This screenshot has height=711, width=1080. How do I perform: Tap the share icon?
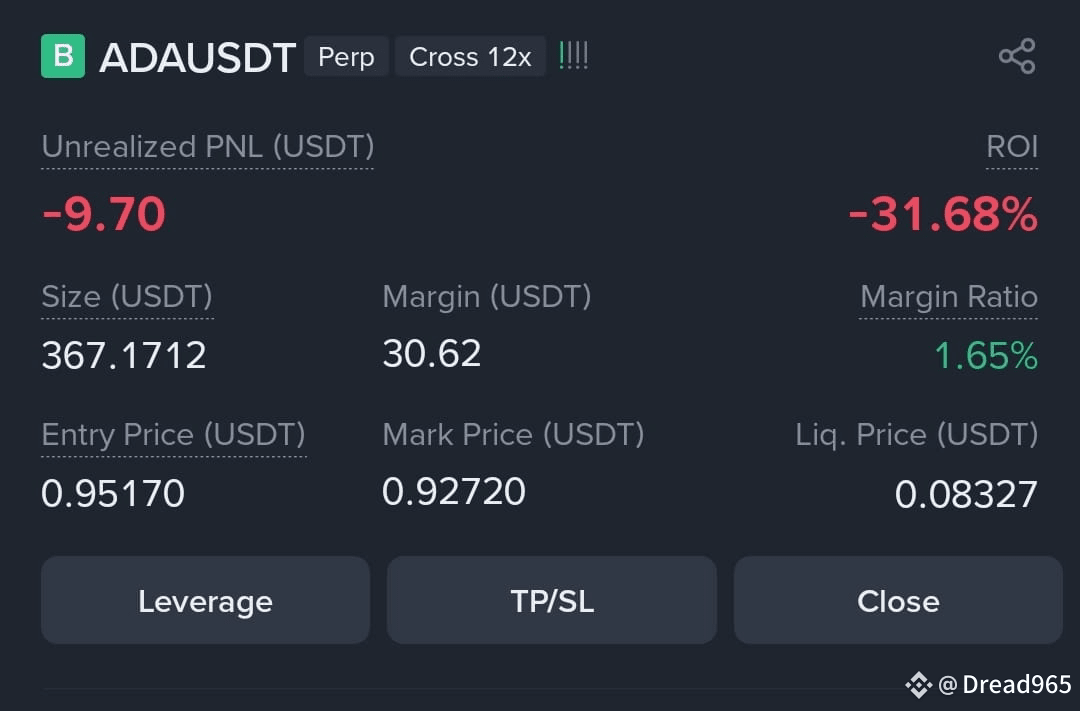(x=1017, y=56)
